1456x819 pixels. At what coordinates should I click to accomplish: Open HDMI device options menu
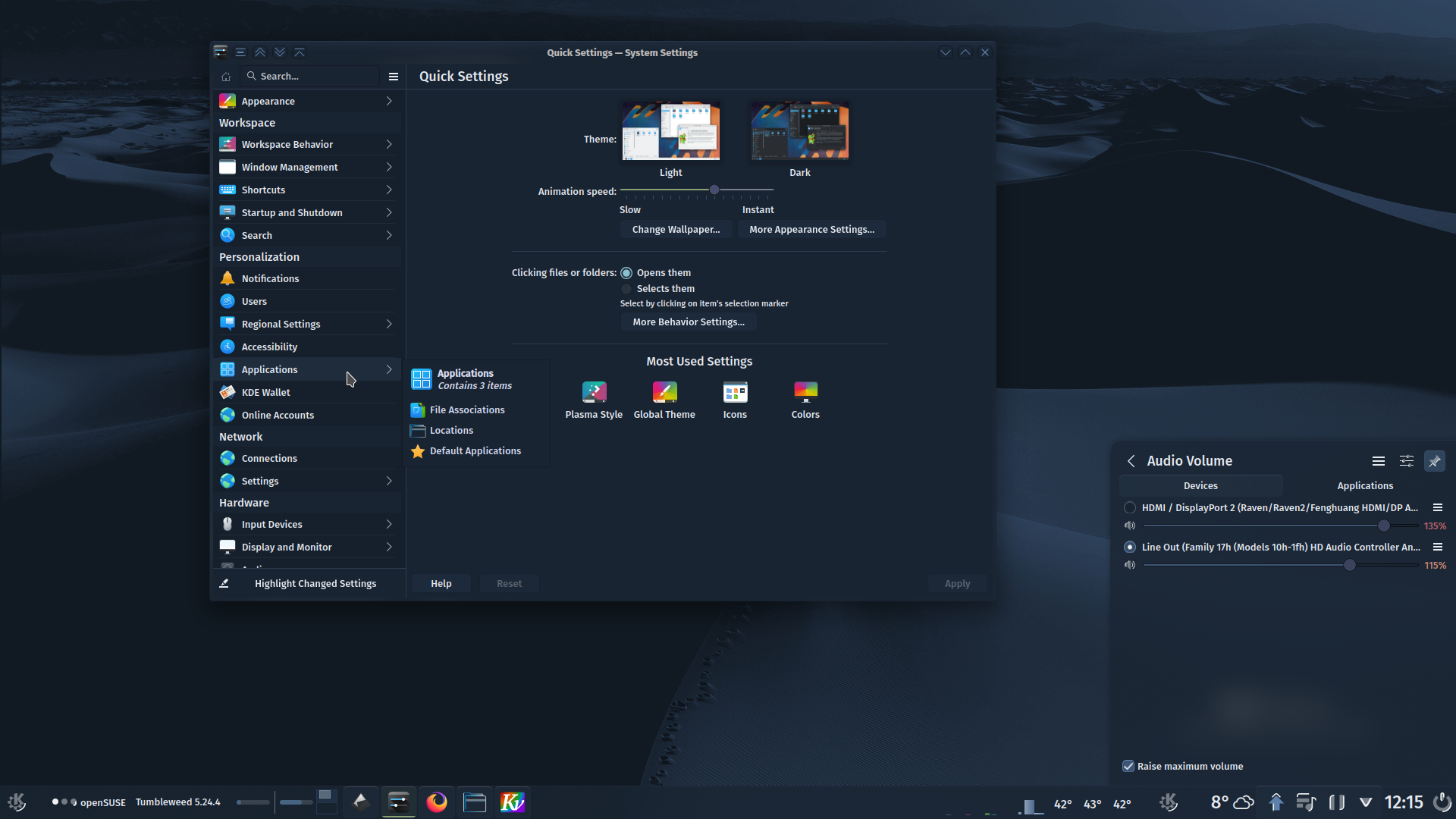pos(1437,507)
